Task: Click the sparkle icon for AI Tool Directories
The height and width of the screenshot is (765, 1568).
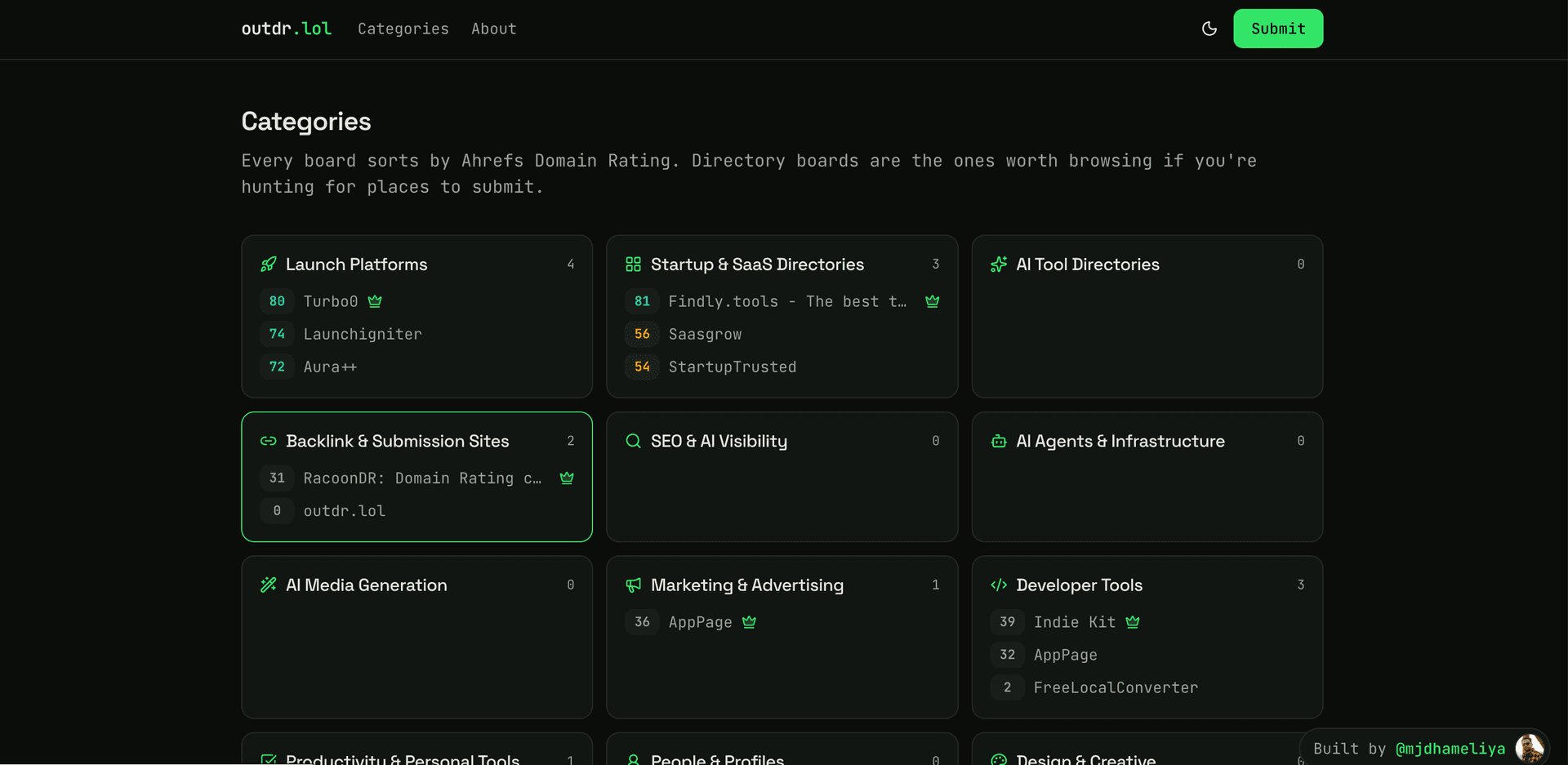Action: pyautogui.click(x=999, y=265)
